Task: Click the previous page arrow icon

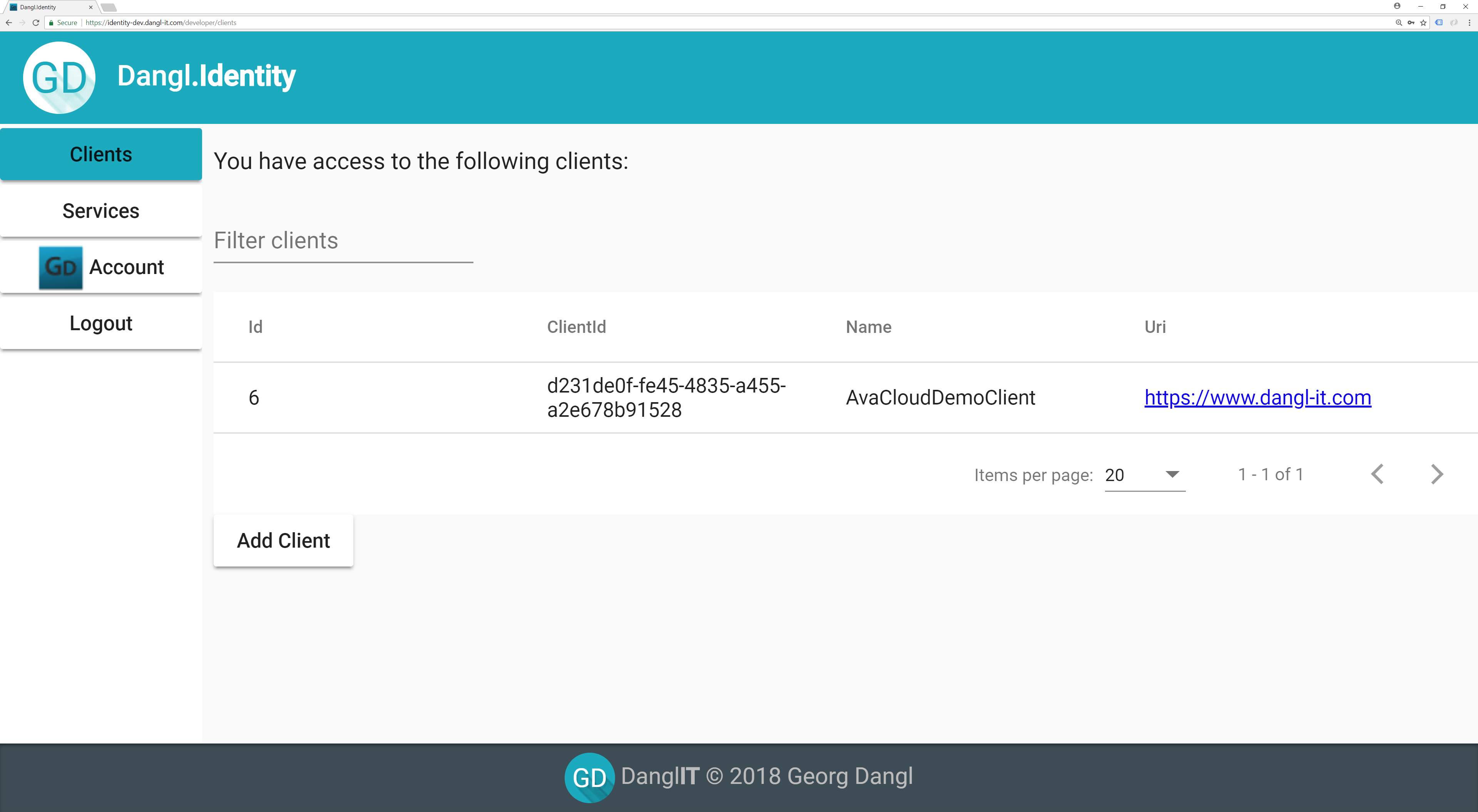Action: point(1378,475)
